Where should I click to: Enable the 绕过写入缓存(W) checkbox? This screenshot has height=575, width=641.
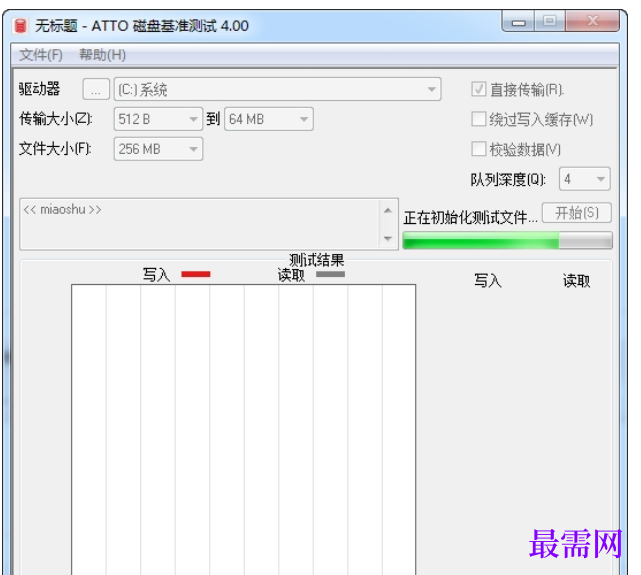[x=479, y=119]
